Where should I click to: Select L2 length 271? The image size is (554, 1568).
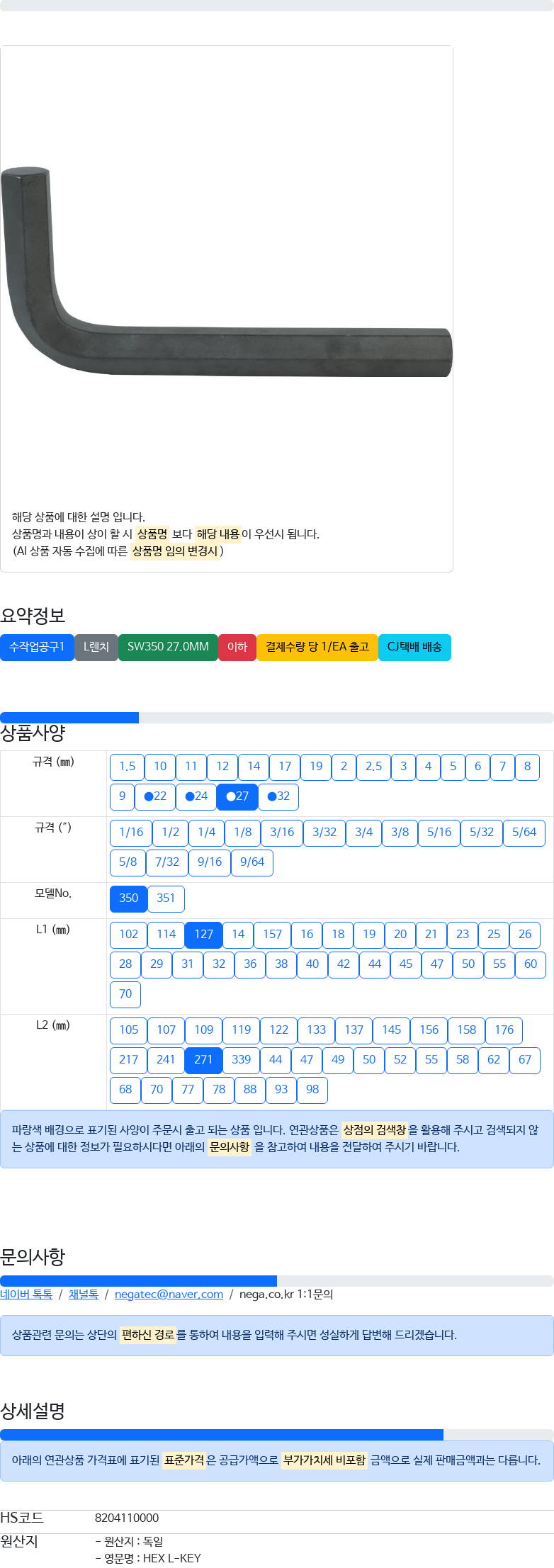click(x=204, y=1060)
